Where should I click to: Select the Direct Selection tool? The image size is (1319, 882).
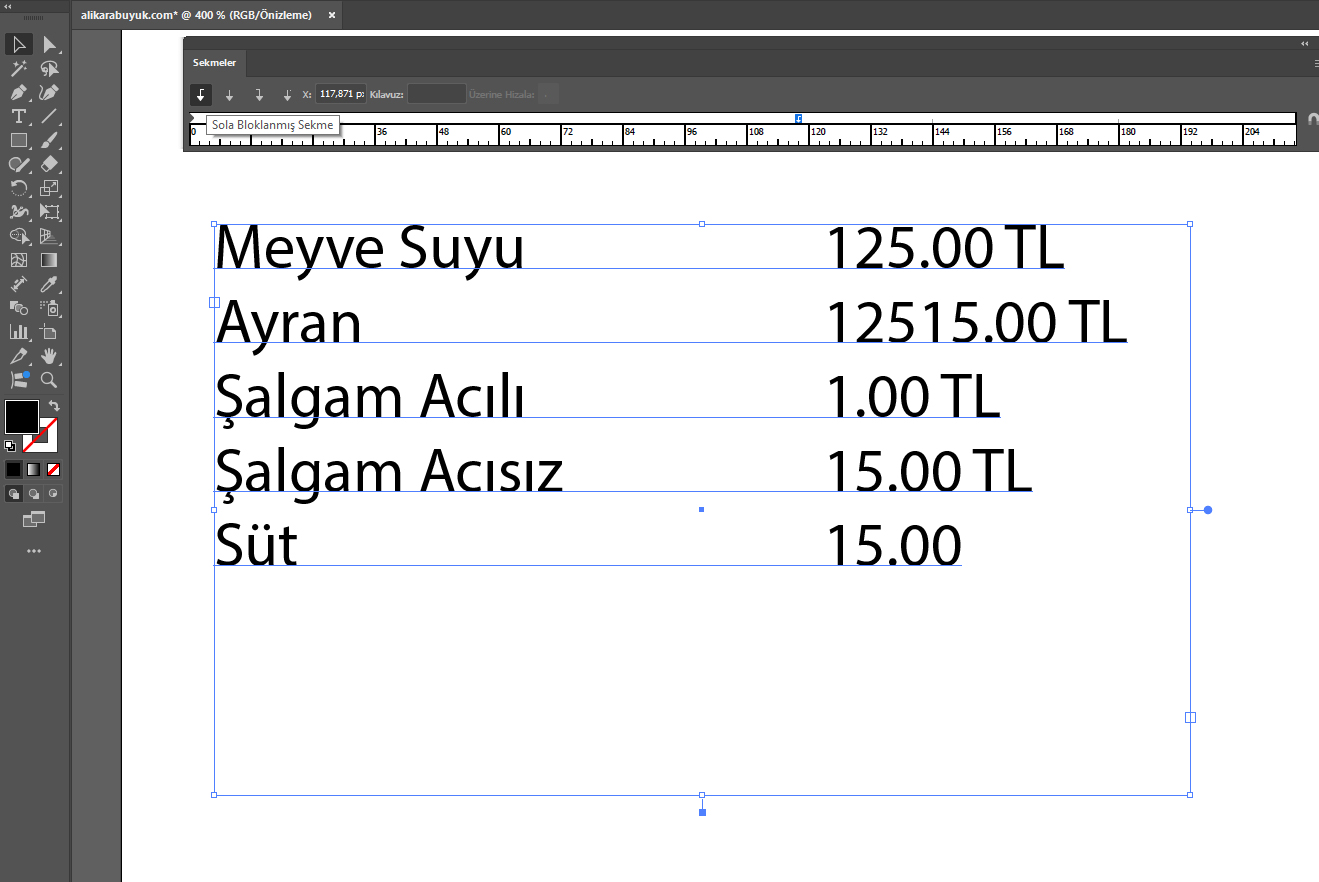click(x=49, y=44)
